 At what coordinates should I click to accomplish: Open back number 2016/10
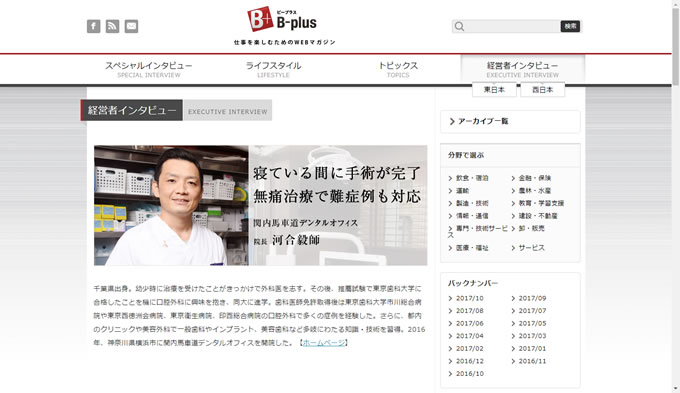(470, 373)
